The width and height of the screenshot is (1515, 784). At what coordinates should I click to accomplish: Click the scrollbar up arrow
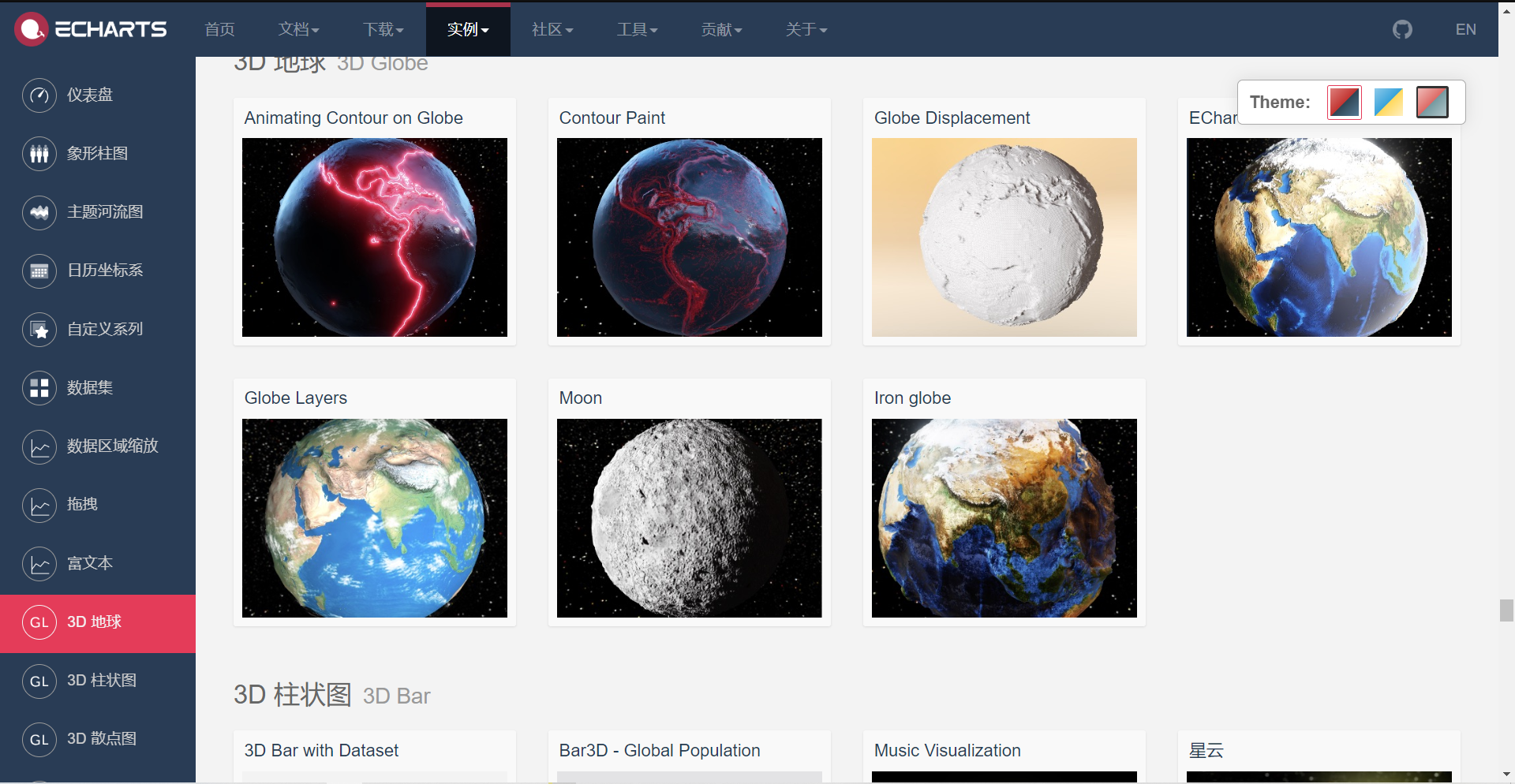pos(1506,11)
